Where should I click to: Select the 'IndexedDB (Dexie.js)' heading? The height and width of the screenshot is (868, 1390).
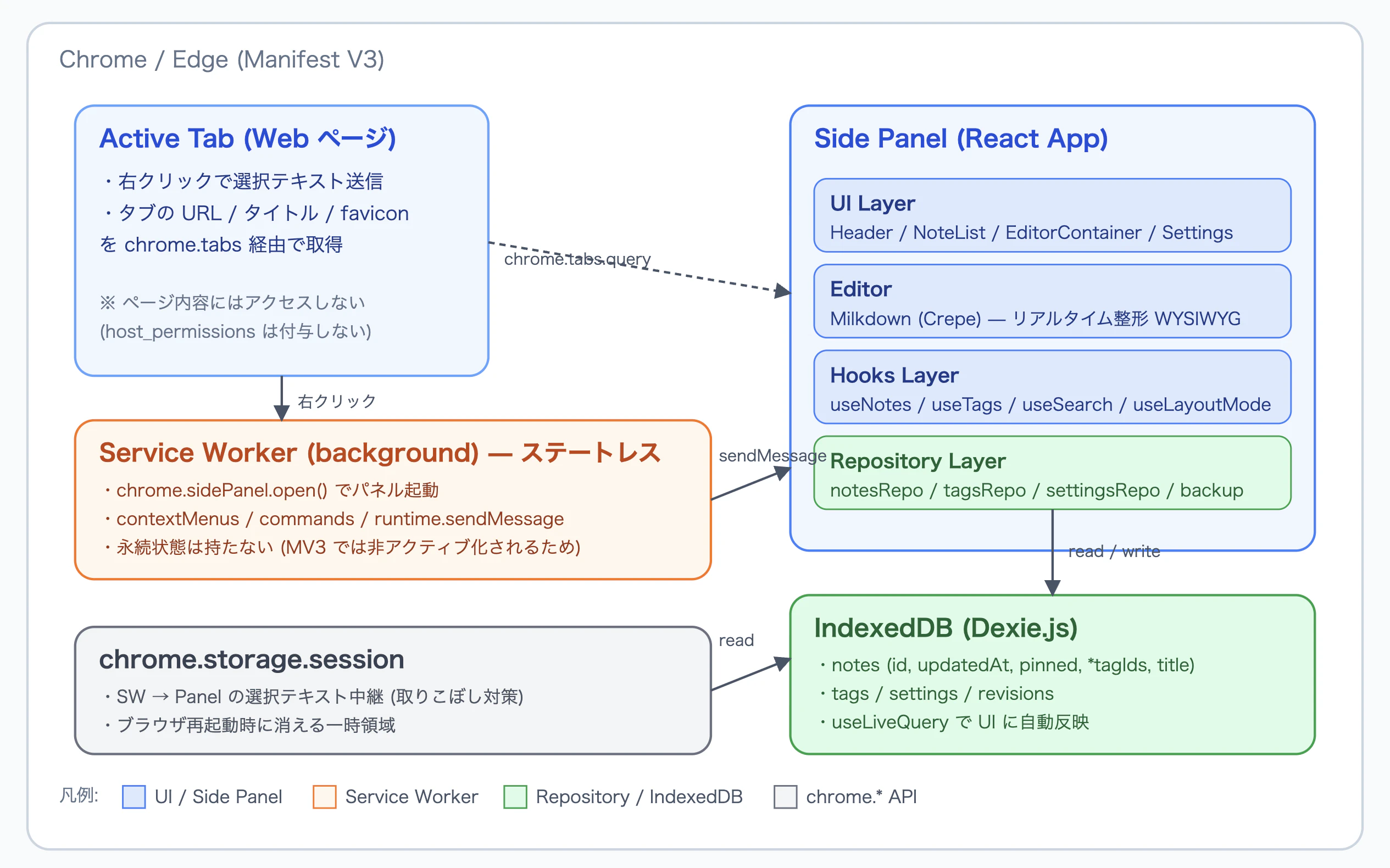[x=946, y=628]
